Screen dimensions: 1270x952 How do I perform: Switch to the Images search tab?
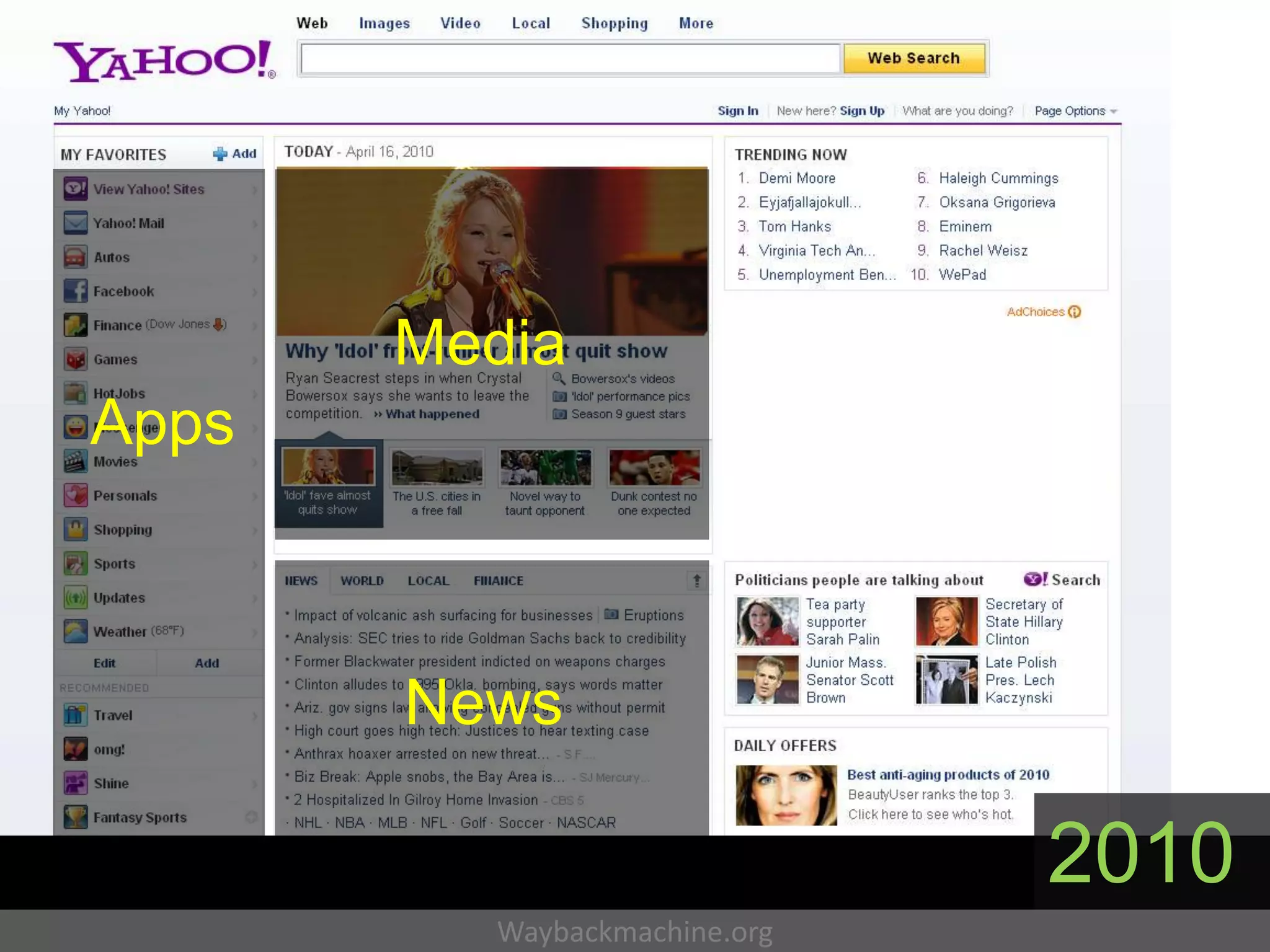[x=384, y=24]
